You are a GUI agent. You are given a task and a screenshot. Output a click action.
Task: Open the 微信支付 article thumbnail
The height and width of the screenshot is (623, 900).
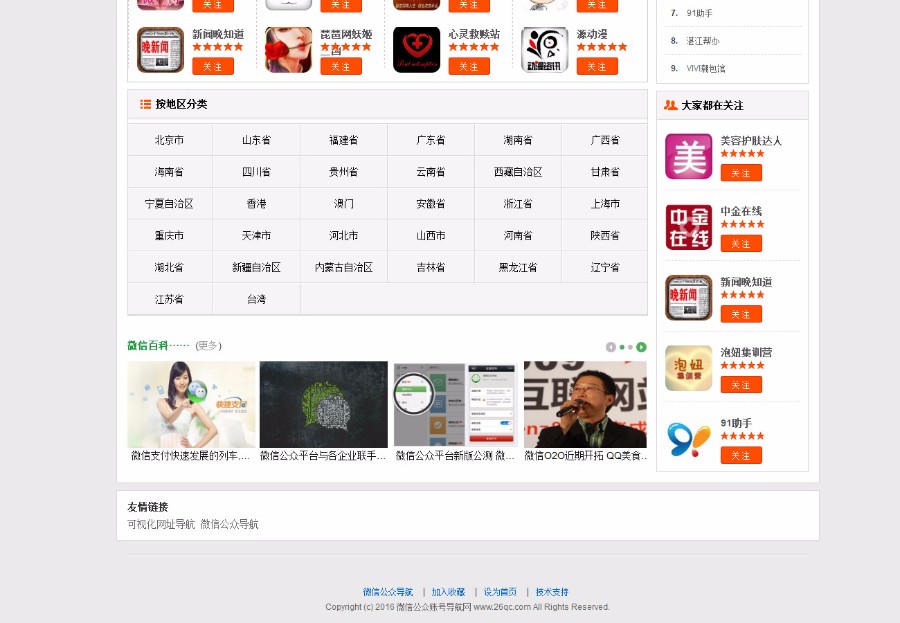pyautogui.click(x=191, y=404)
